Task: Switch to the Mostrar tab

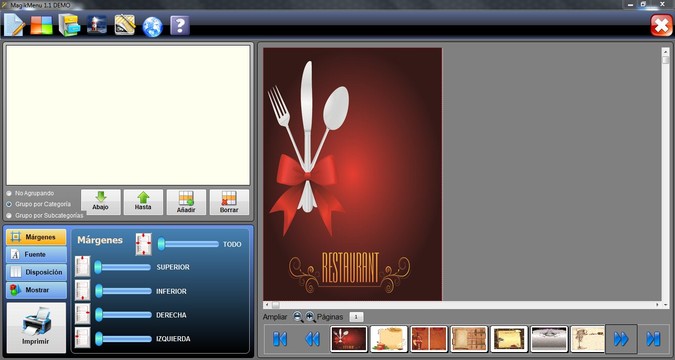Action: pos(36,290)
